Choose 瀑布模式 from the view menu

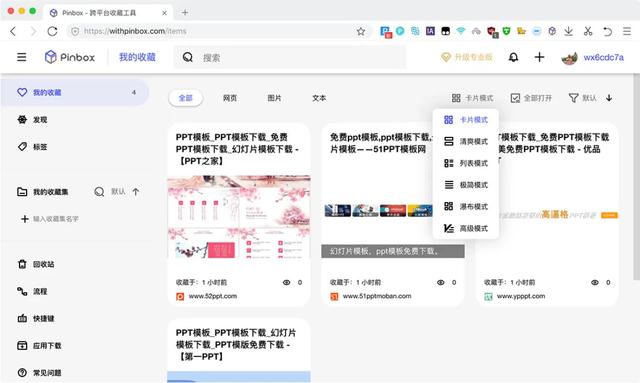(x=466, y=206)
